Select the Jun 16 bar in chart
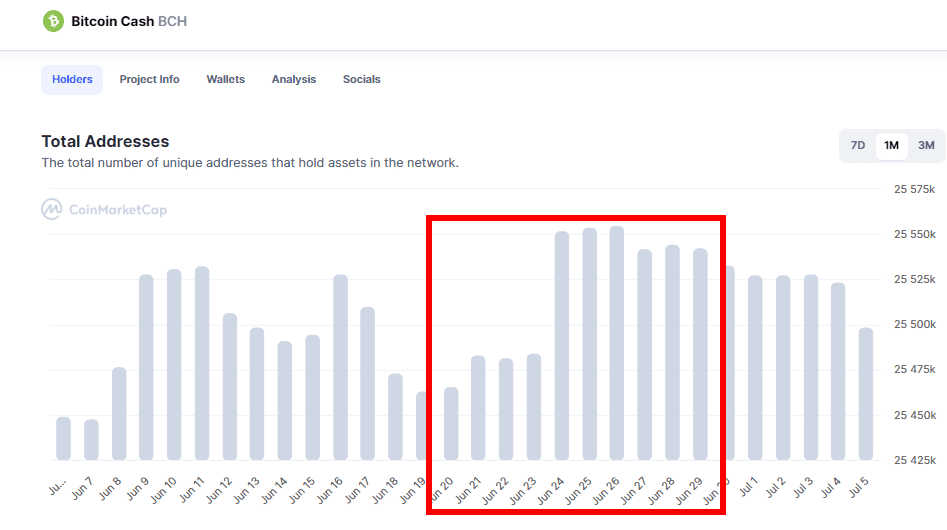Viewport: 947px width, 530px height. (x=341, y=367)
